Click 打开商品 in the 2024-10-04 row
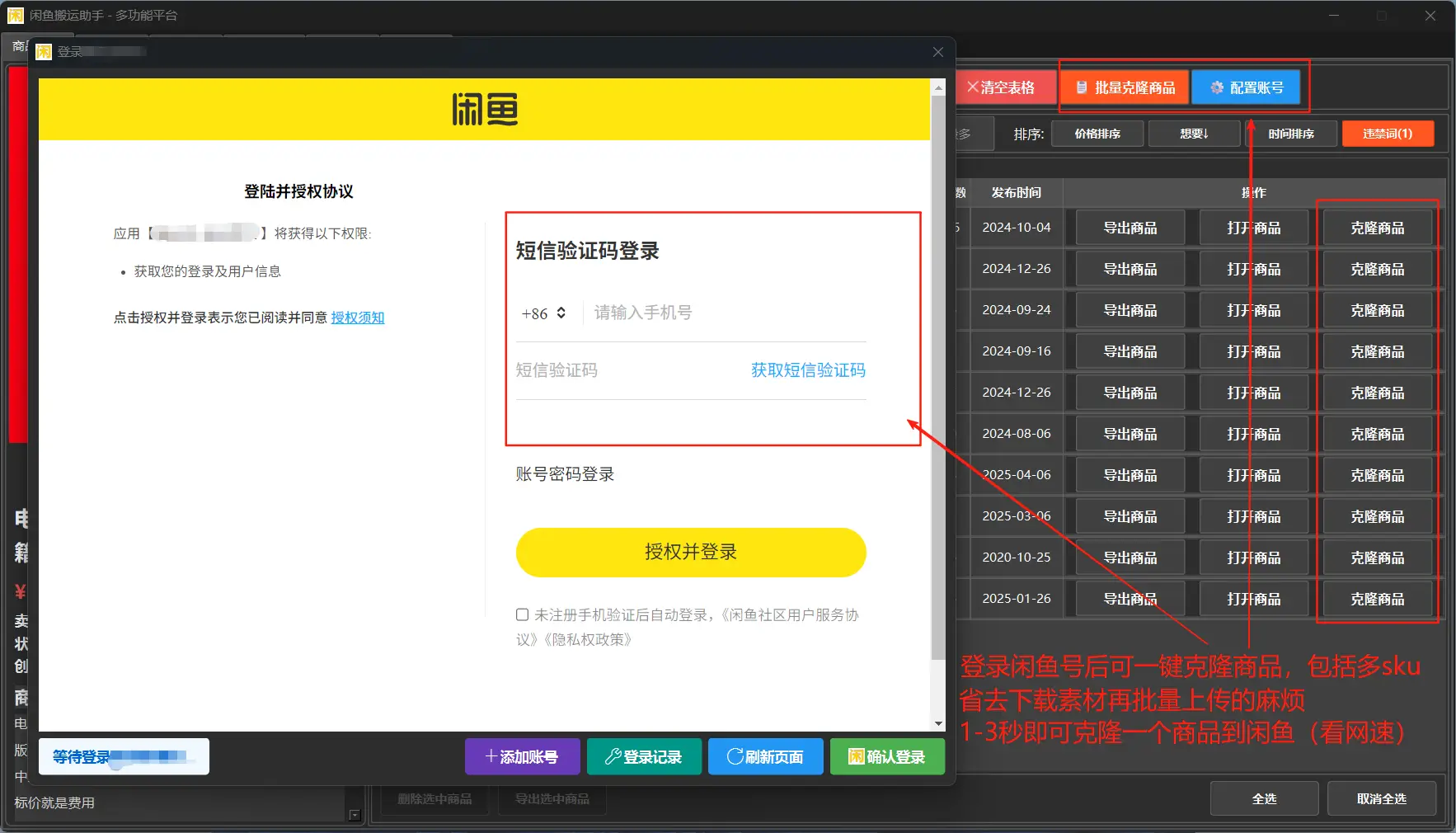 pos(1254,228)
